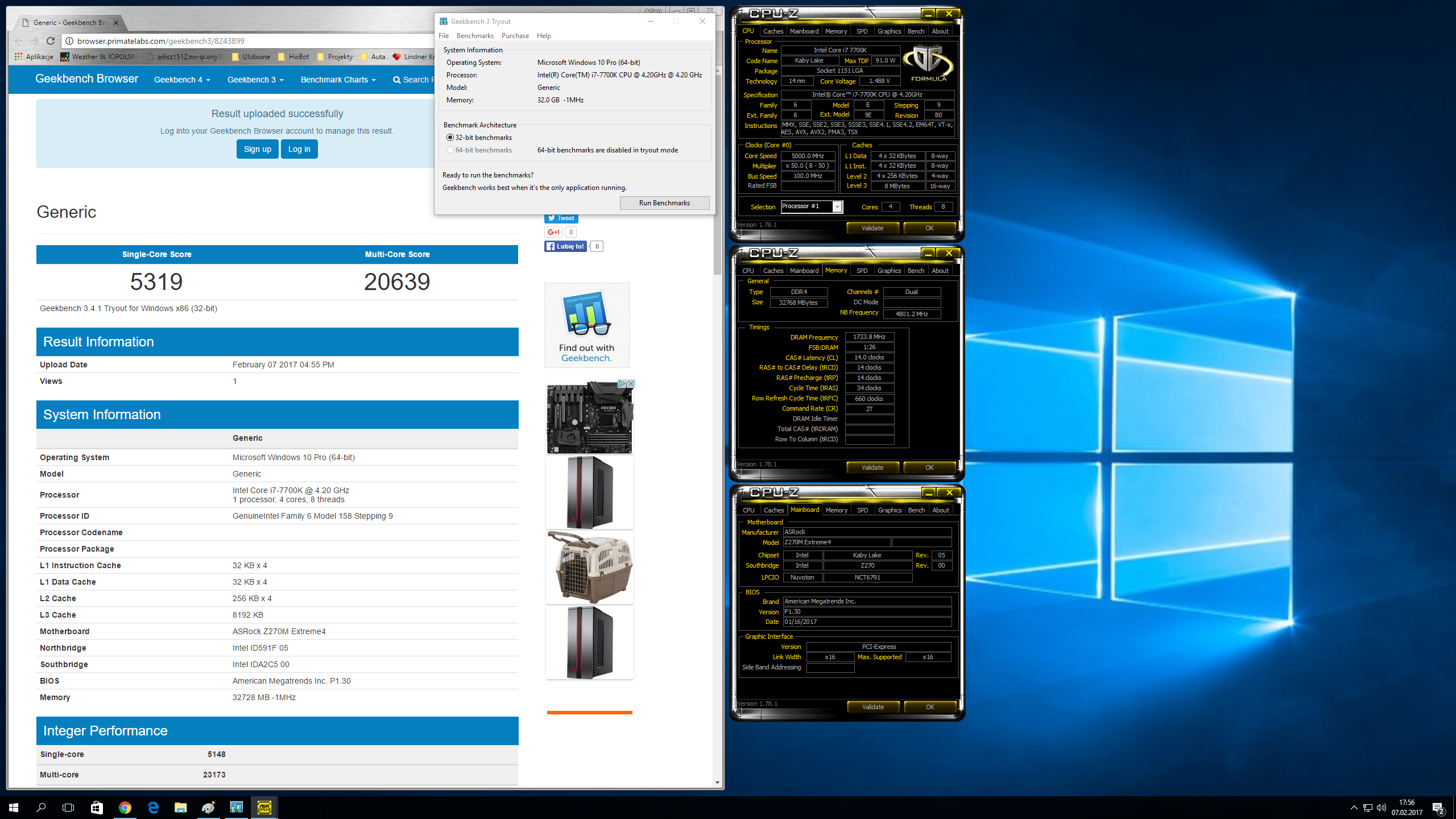
Task: Switch to Geekbench taskbar icon
Action: pyautogui.click(x=237, y=807)
